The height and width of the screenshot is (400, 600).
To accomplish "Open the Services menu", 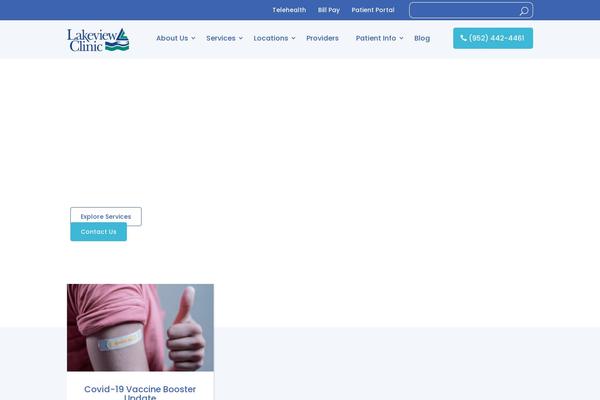I will pyautogui.click(x=221, y=38).
